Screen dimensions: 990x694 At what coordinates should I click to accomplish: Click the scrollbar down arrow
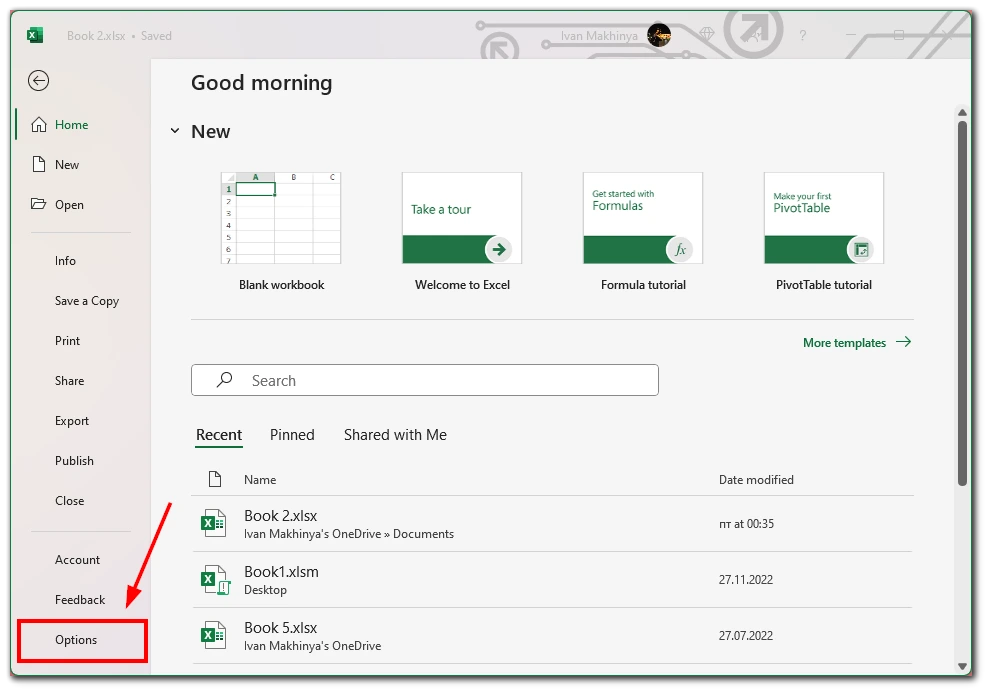(962, 666)
